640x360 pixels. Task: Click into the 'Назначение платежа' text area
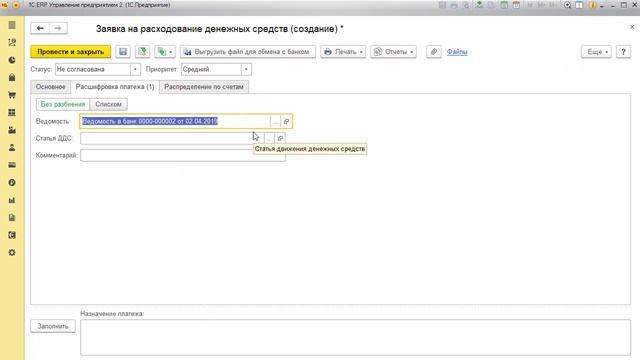(356, 337)
